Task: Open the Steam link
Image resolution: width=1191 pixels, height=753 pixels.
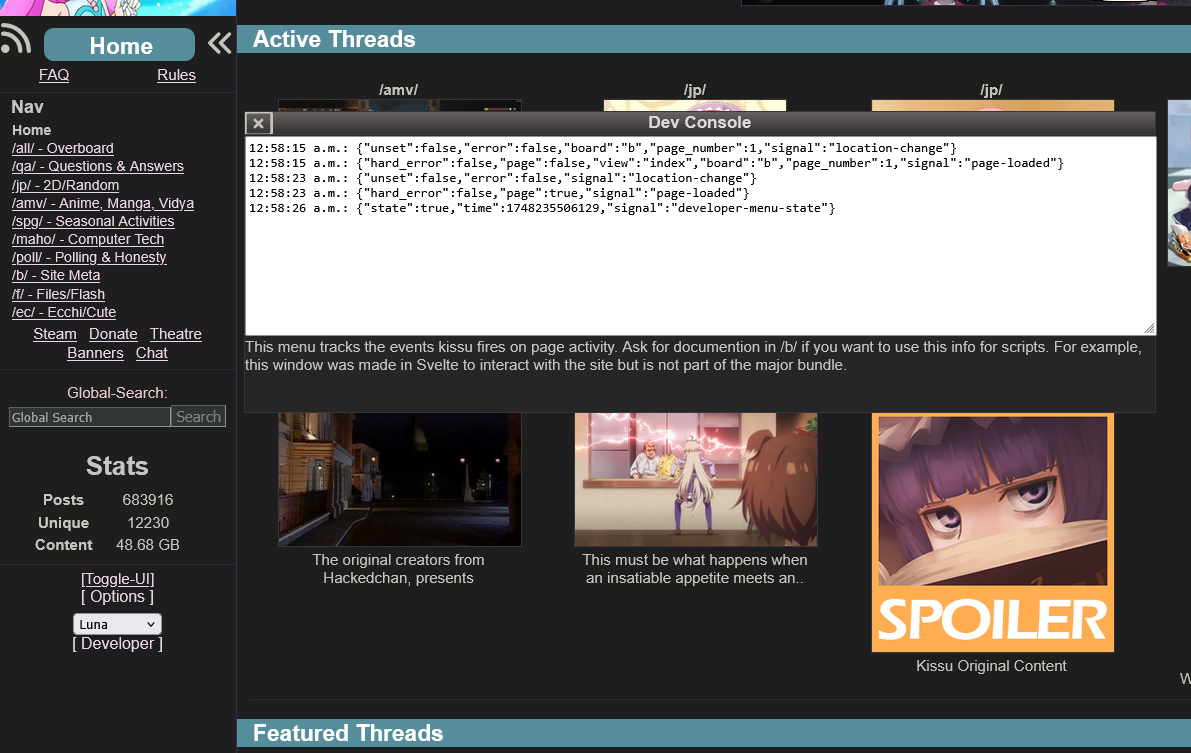Action: 55,334
